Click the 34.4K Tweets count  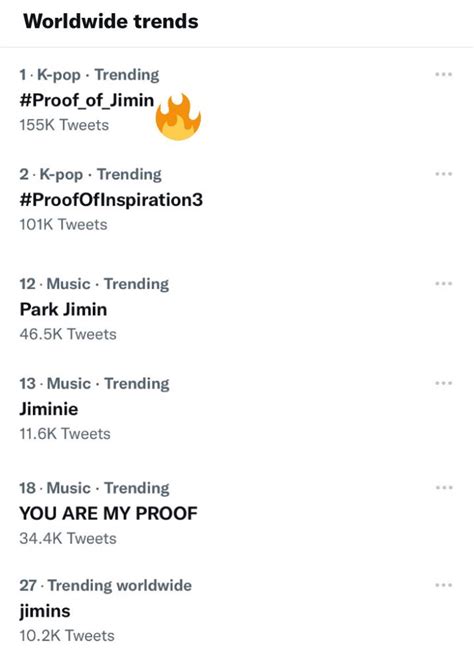(68, 539)
